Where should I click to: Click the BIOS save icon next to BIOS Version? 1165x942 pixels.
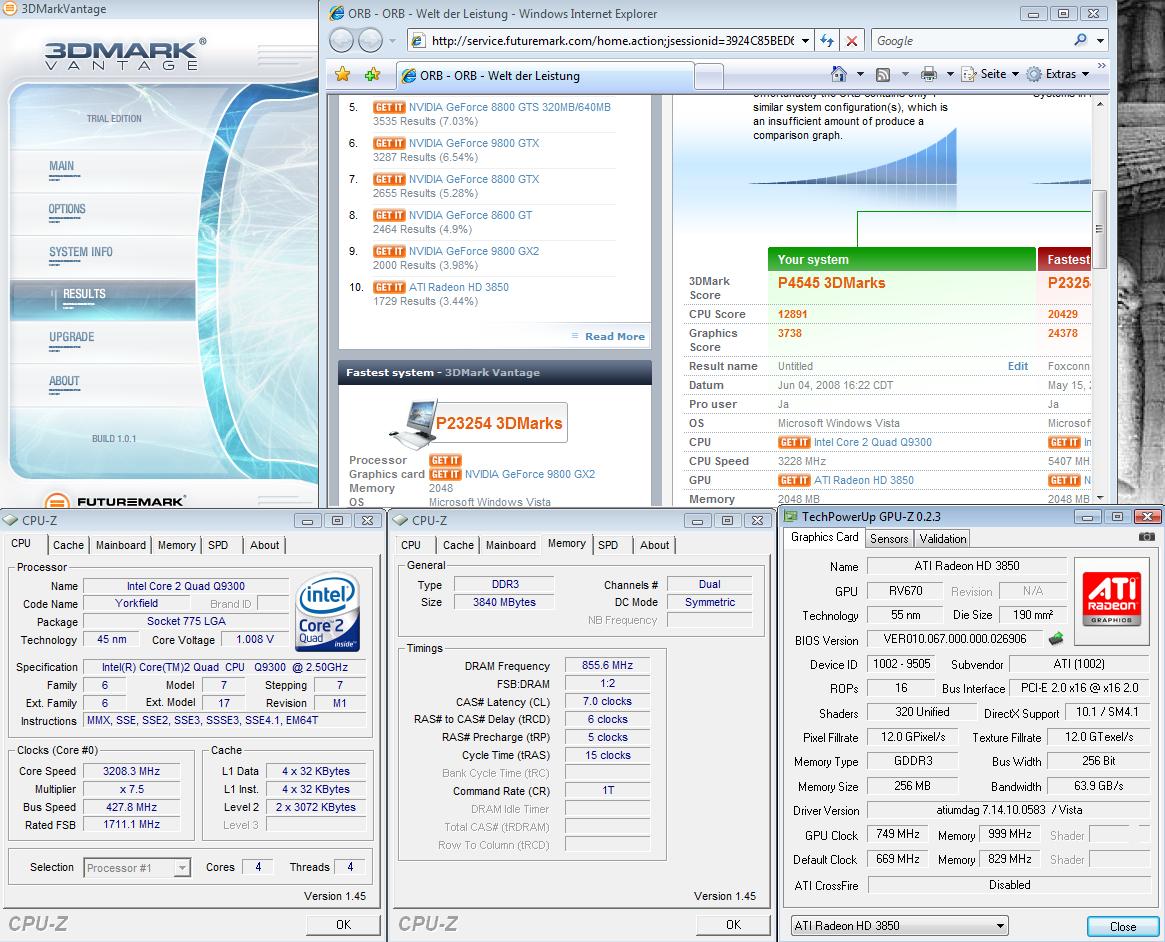pos(1056,638)
